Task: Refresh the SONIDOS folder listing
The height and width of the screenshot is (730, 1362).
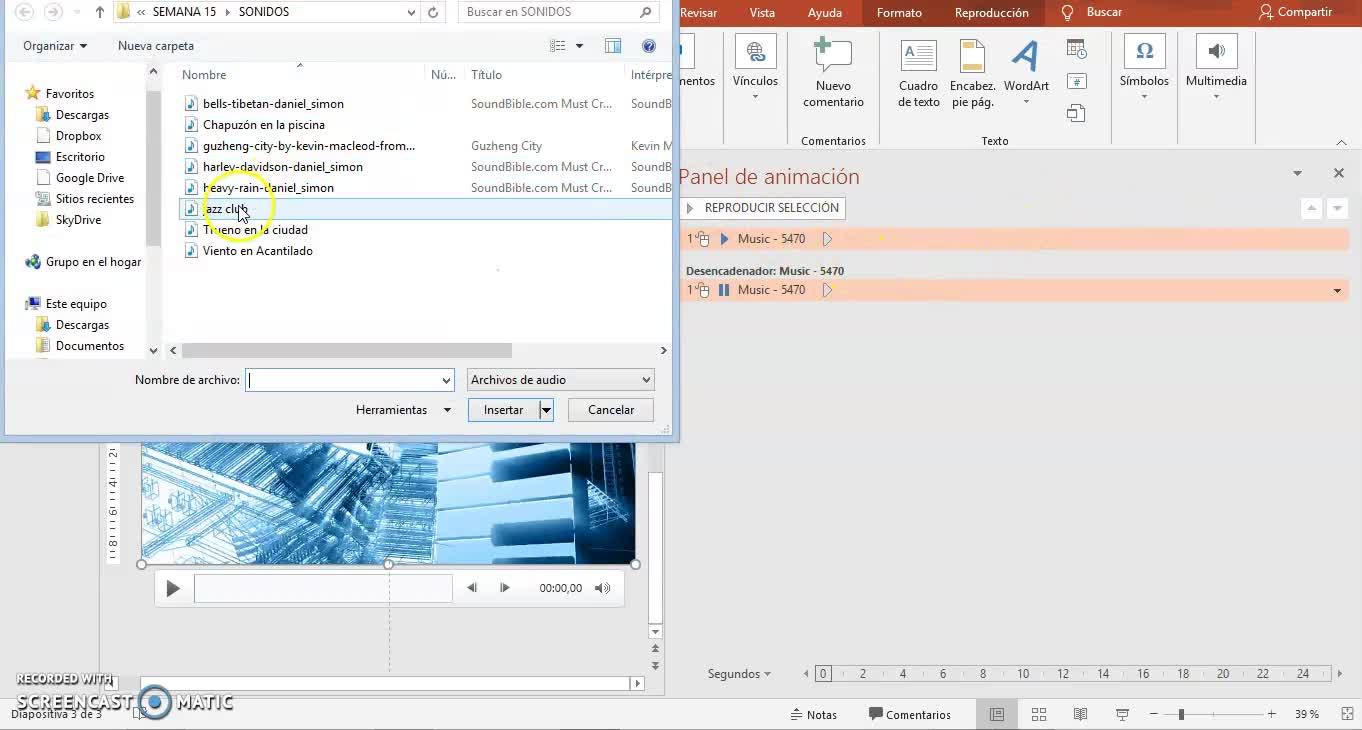Action: pos(433,12)
